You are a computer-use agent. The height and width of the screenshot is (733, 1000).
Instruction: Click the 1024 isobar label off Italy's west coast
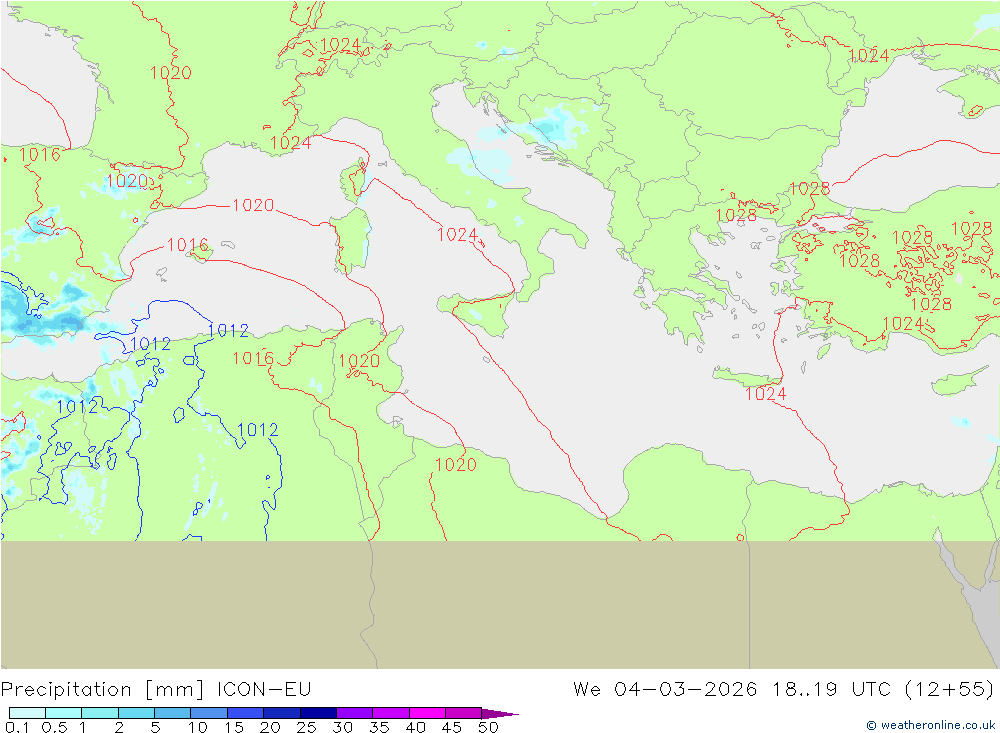click(x=457, y=235)
